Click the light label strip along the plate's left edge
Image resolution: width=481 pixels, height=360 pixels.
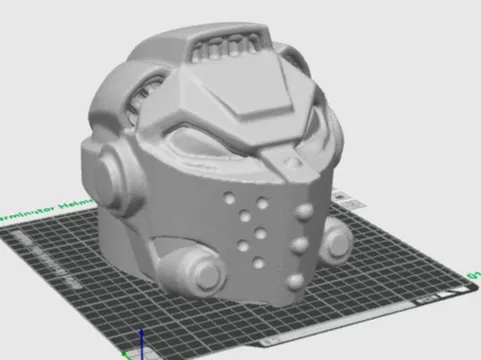tap(47, 260)
